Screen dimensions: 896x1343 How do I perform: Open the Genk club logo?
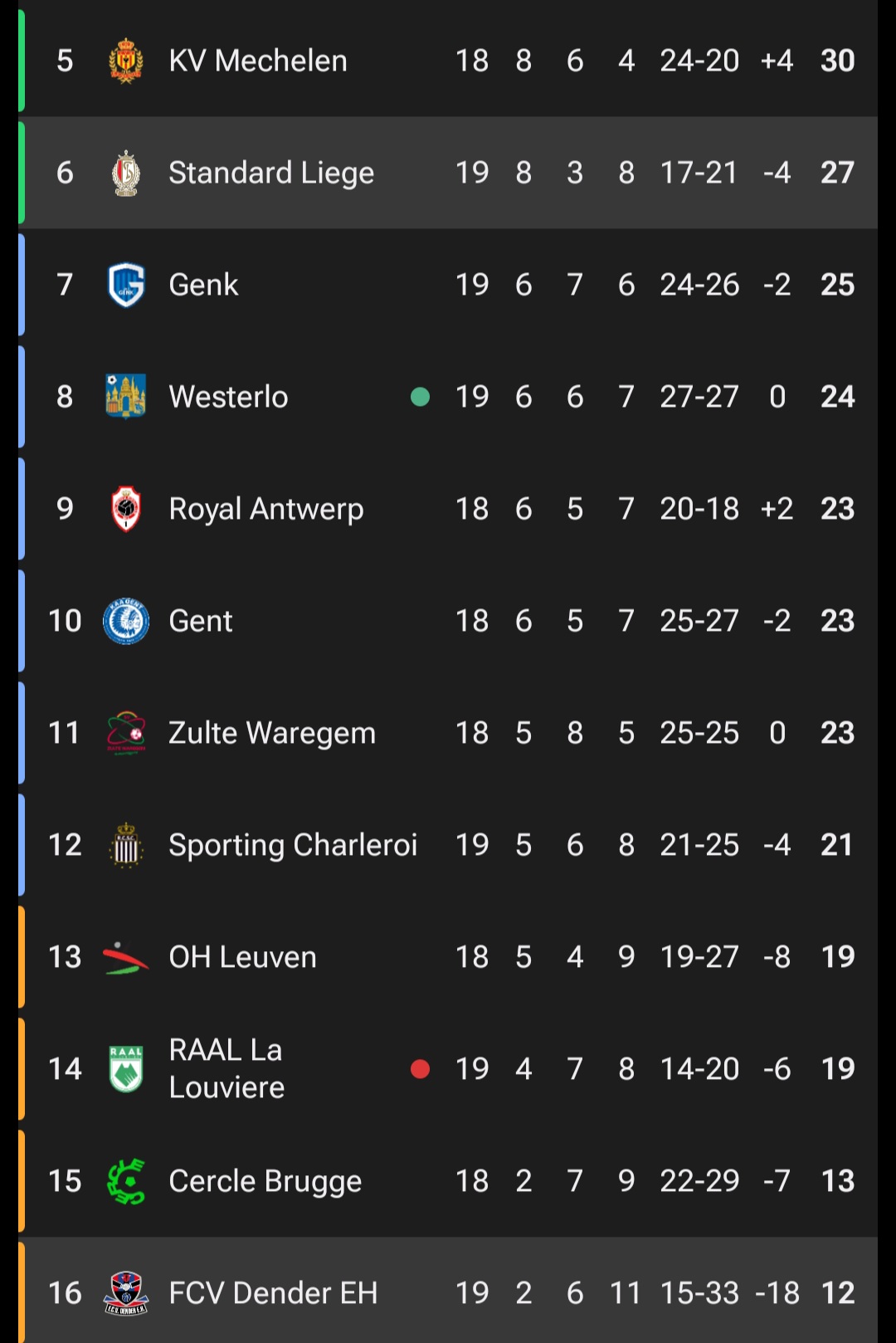pos(126,285)
